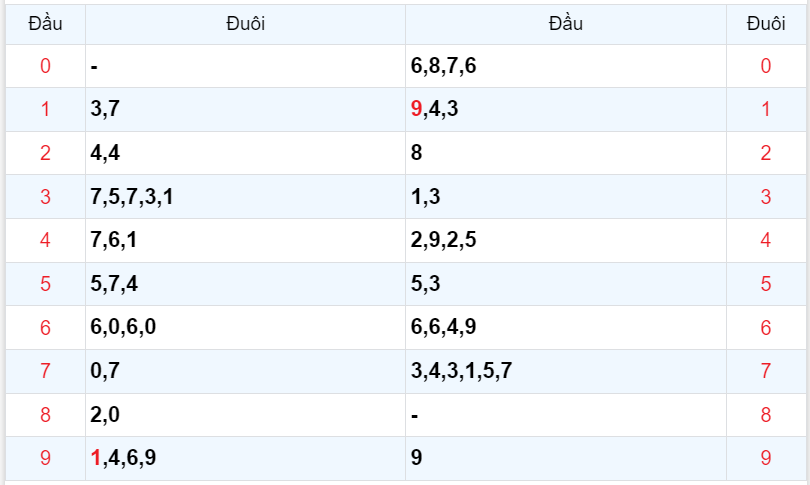Select the cell with "1,4,6,9"
Screen dimensions: 810x485
(123, 458)
